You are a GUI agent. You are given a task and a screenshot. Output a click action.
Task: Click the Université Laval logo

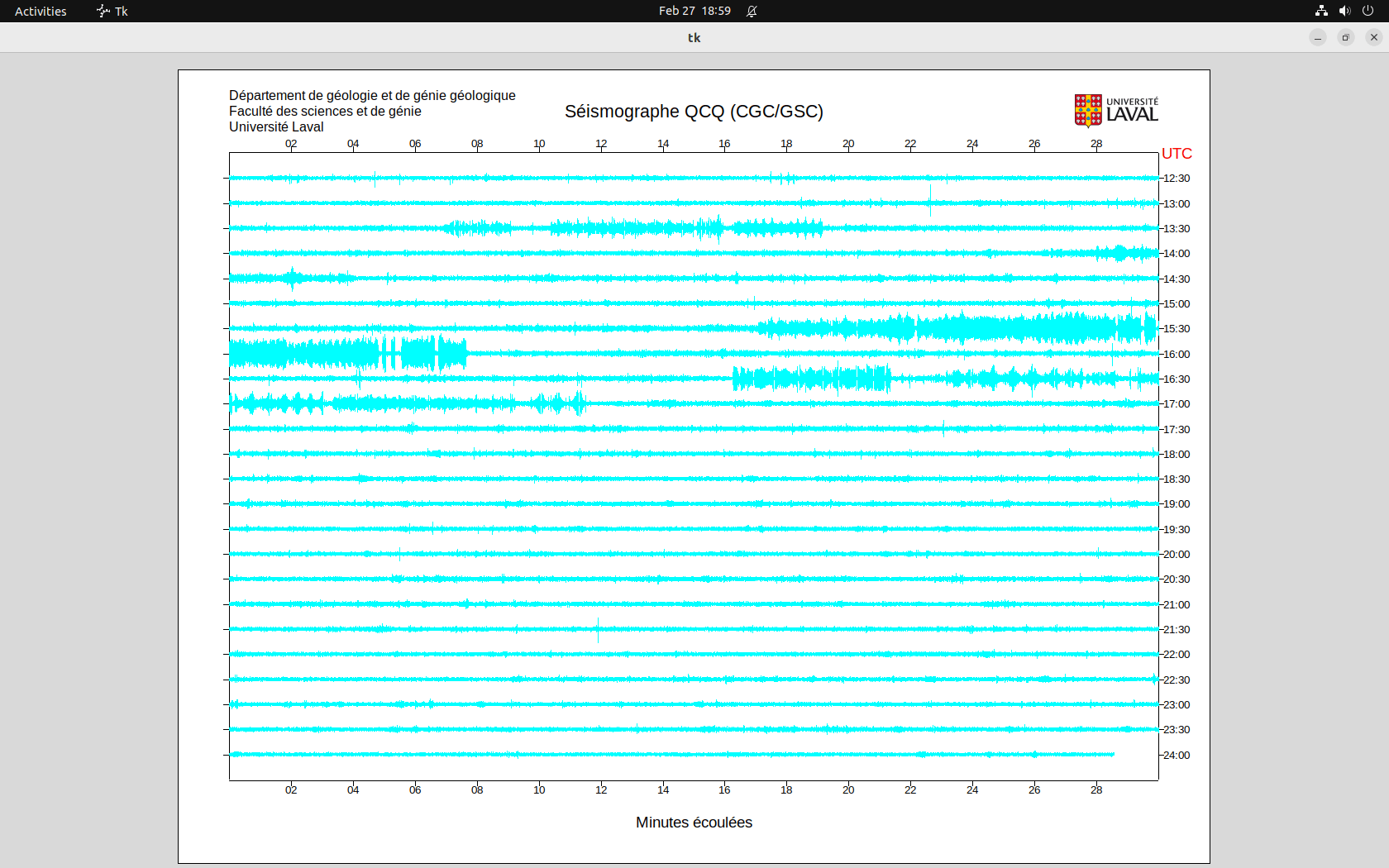pyautogui.click(x=1115, y=110)
